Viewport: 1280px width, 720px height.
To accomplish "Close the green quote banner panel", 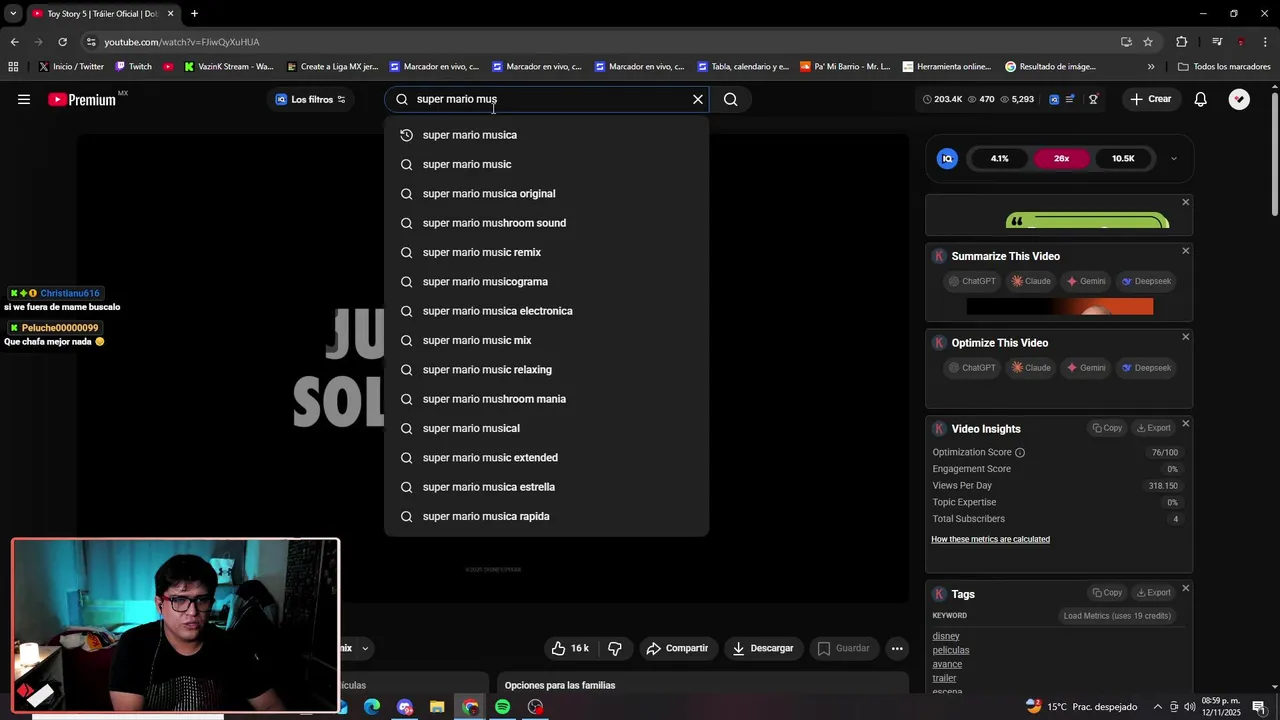I will [1186, 202].
